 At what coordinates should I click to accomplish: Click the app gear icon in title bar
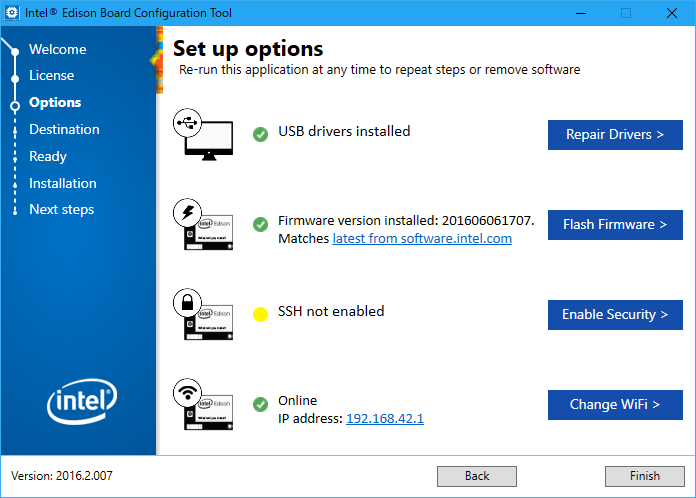pos(12,12)
